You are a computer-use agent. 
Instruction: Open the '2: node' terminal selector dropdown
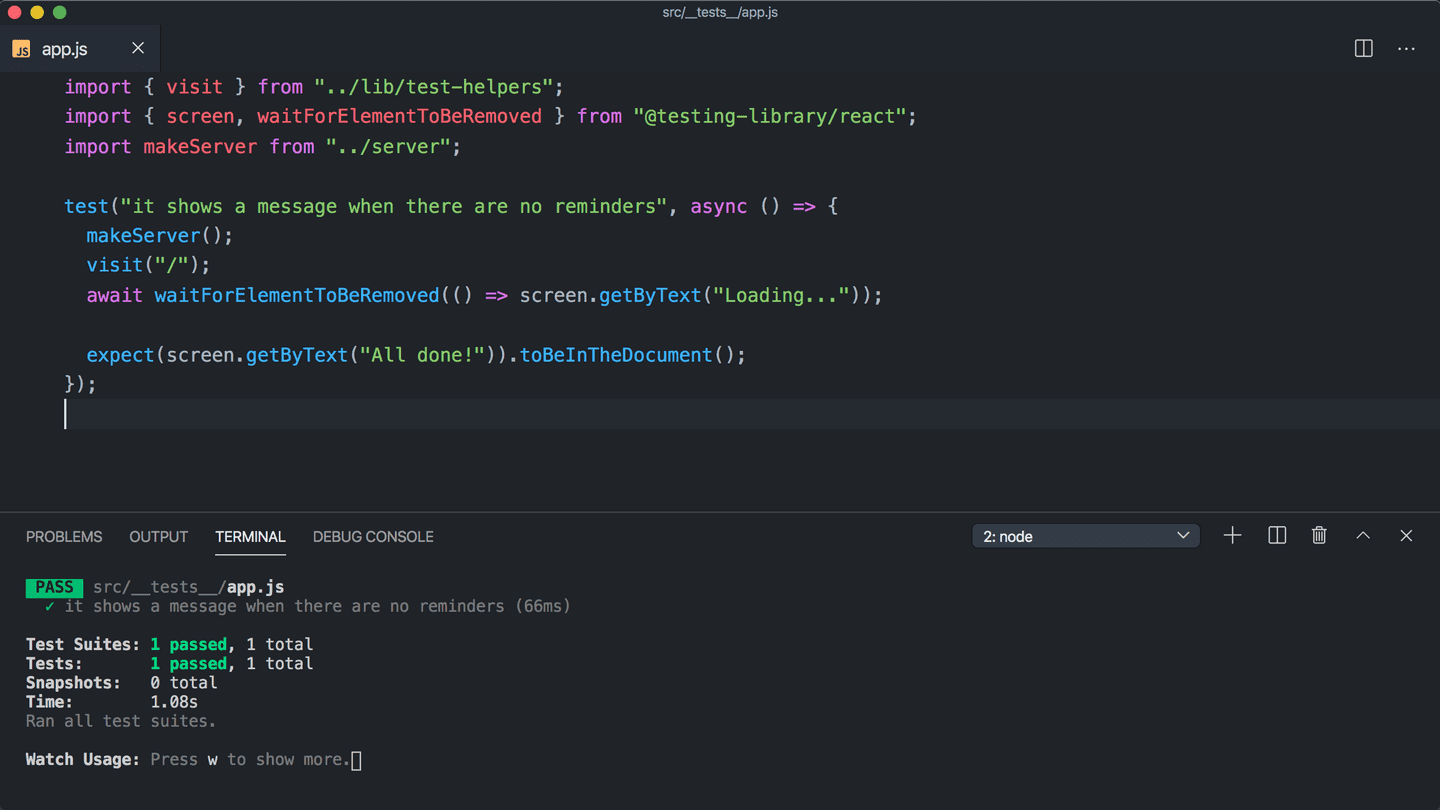1085,536
